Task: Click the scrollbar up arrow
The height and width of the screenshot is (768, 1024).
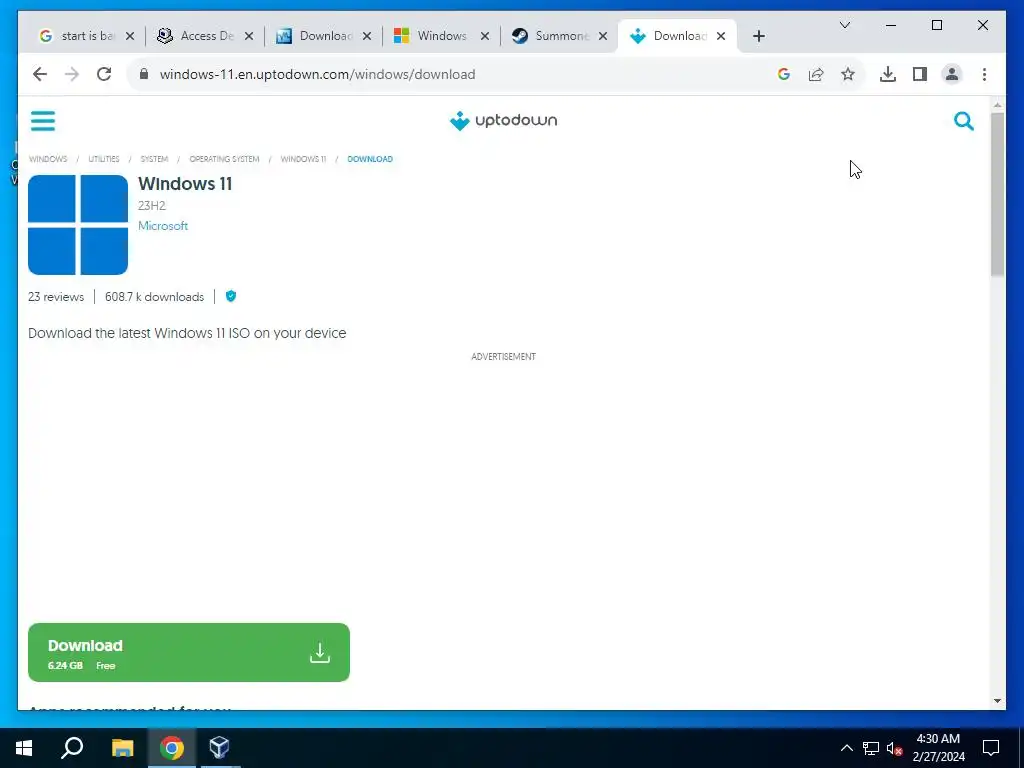Action: [x=997, y=105]
